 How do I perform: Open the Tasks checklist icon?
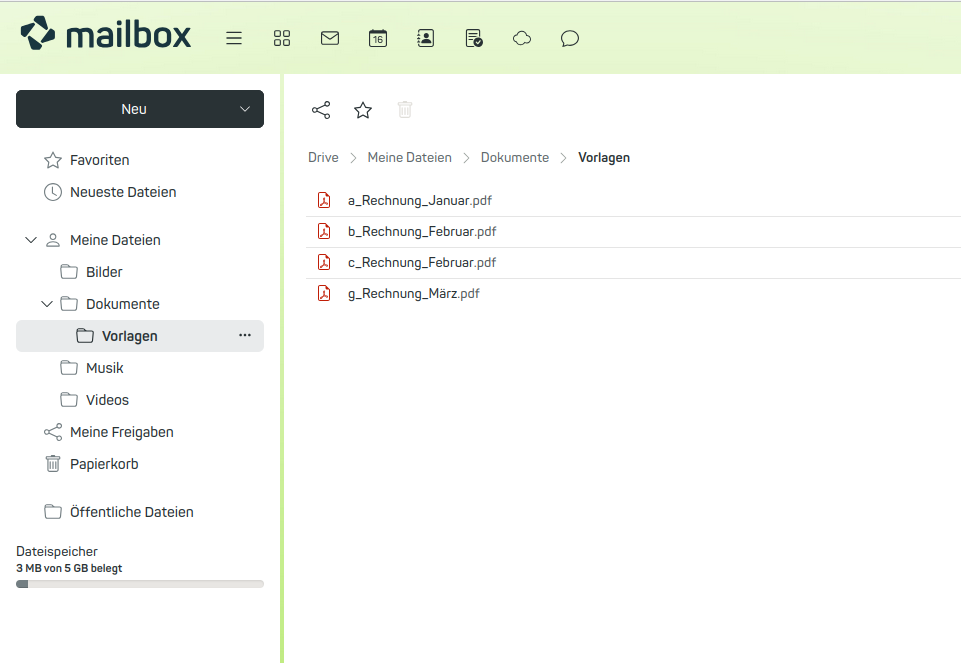pos(474,38)
